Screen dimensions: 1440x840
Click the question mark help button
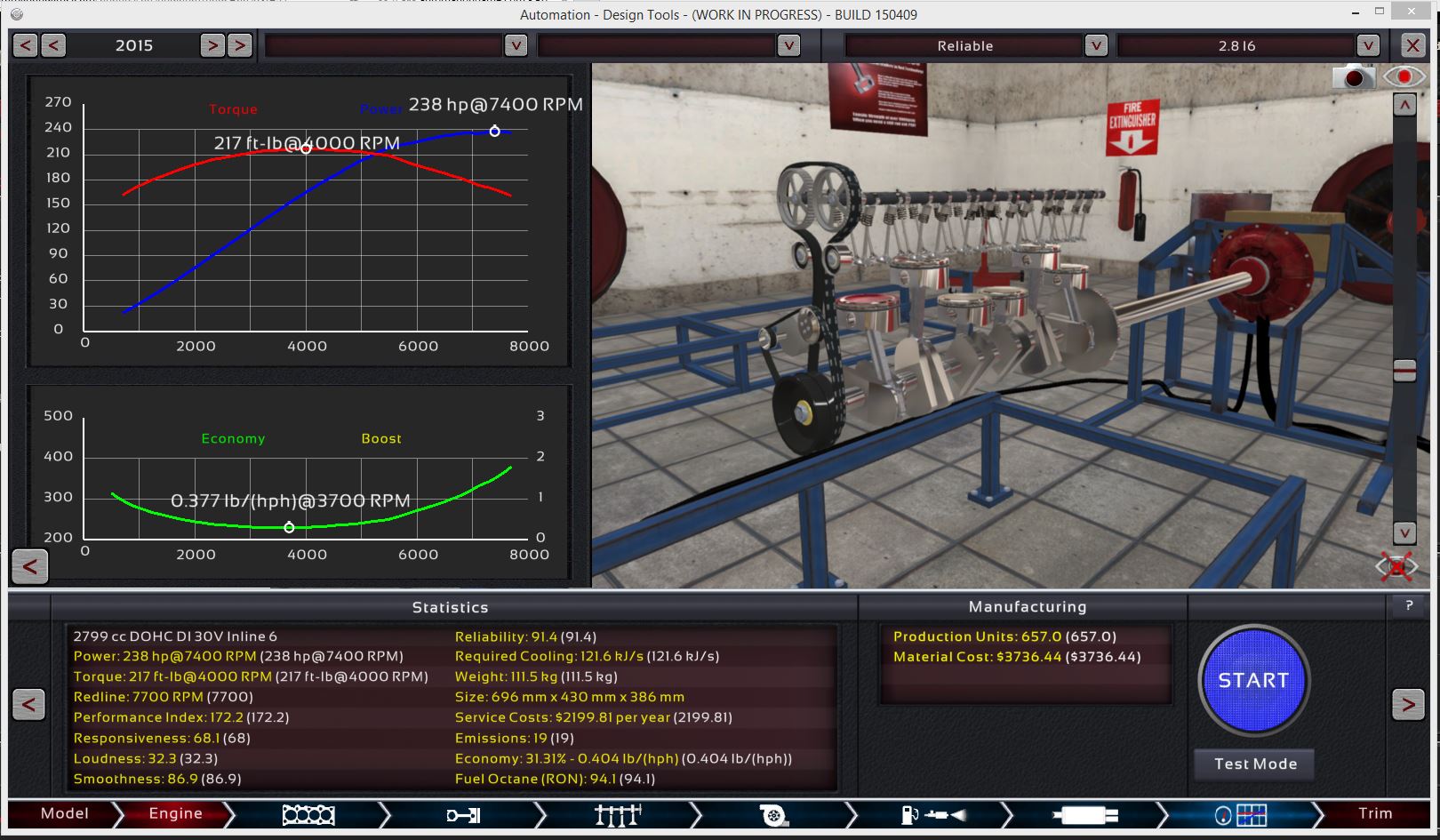[1409, 606]
